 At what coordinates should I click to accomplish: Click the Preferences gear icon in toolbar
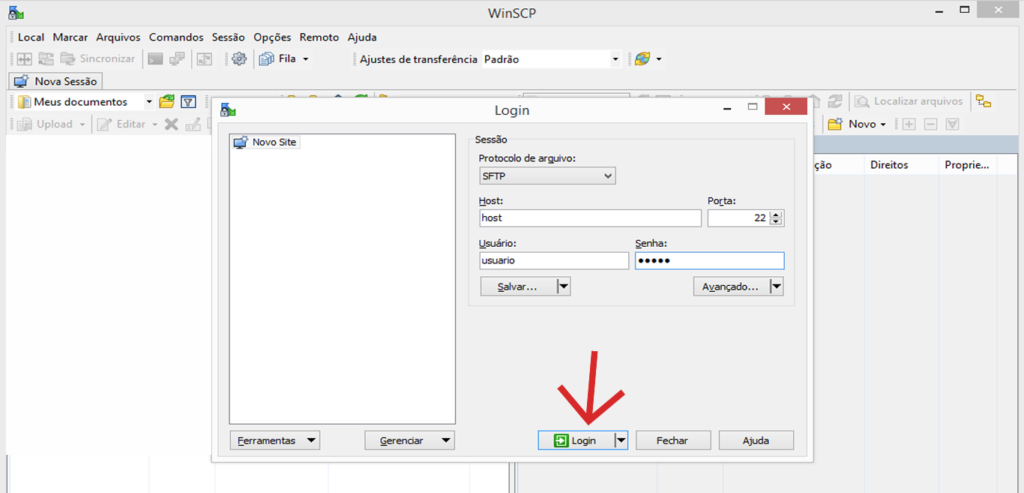[239, 59]
